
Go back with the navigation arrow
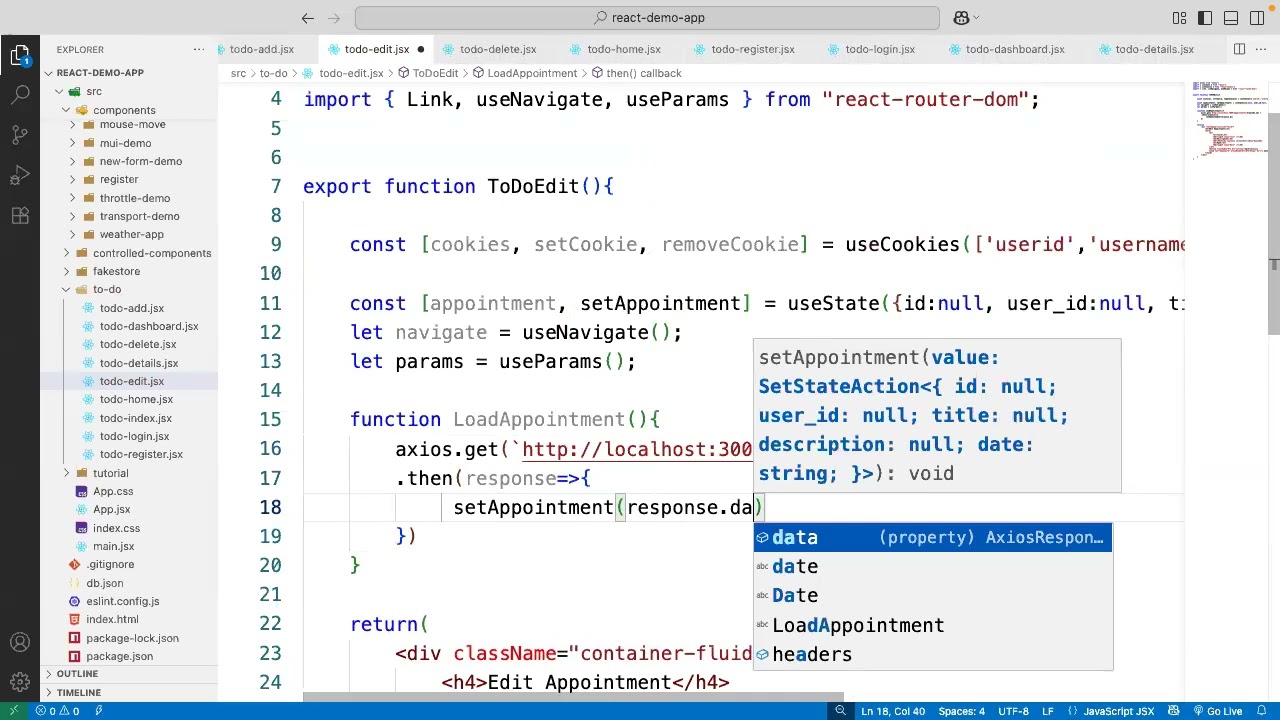coord(308,18)
